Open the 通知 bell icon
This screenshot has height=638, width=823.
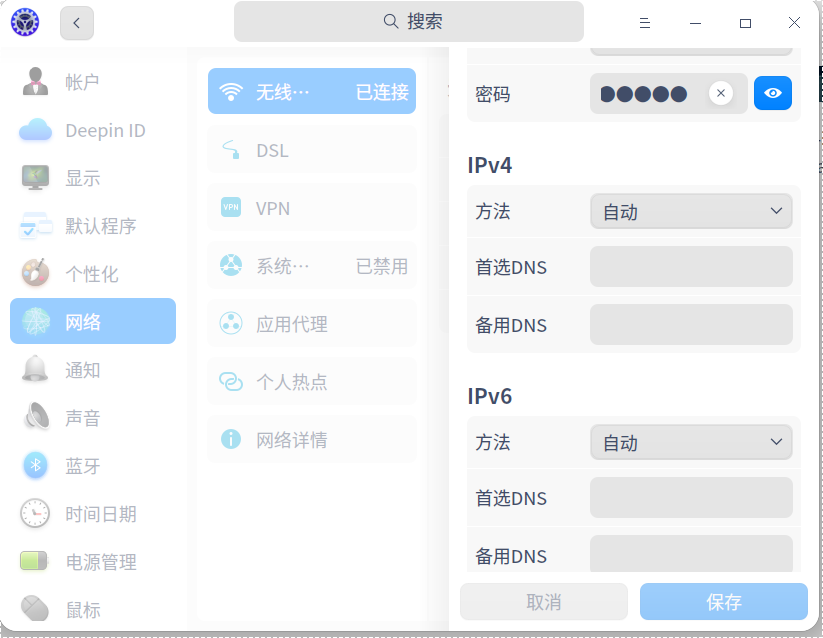click(x=35, y=369)
